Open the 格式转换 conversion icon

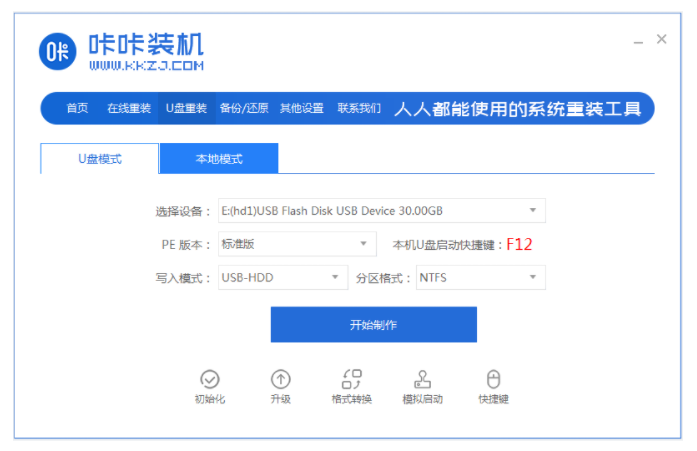[x=352, y=379]
